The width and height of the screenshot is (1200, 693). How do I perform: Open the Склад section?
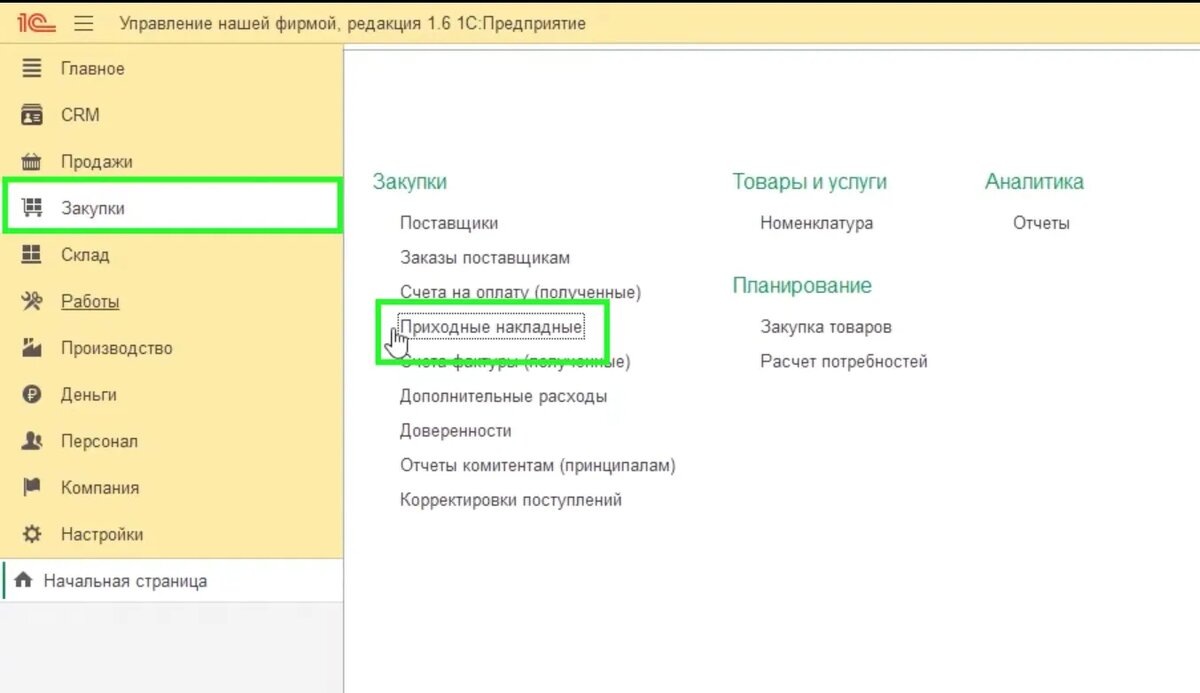pos(85,255)
